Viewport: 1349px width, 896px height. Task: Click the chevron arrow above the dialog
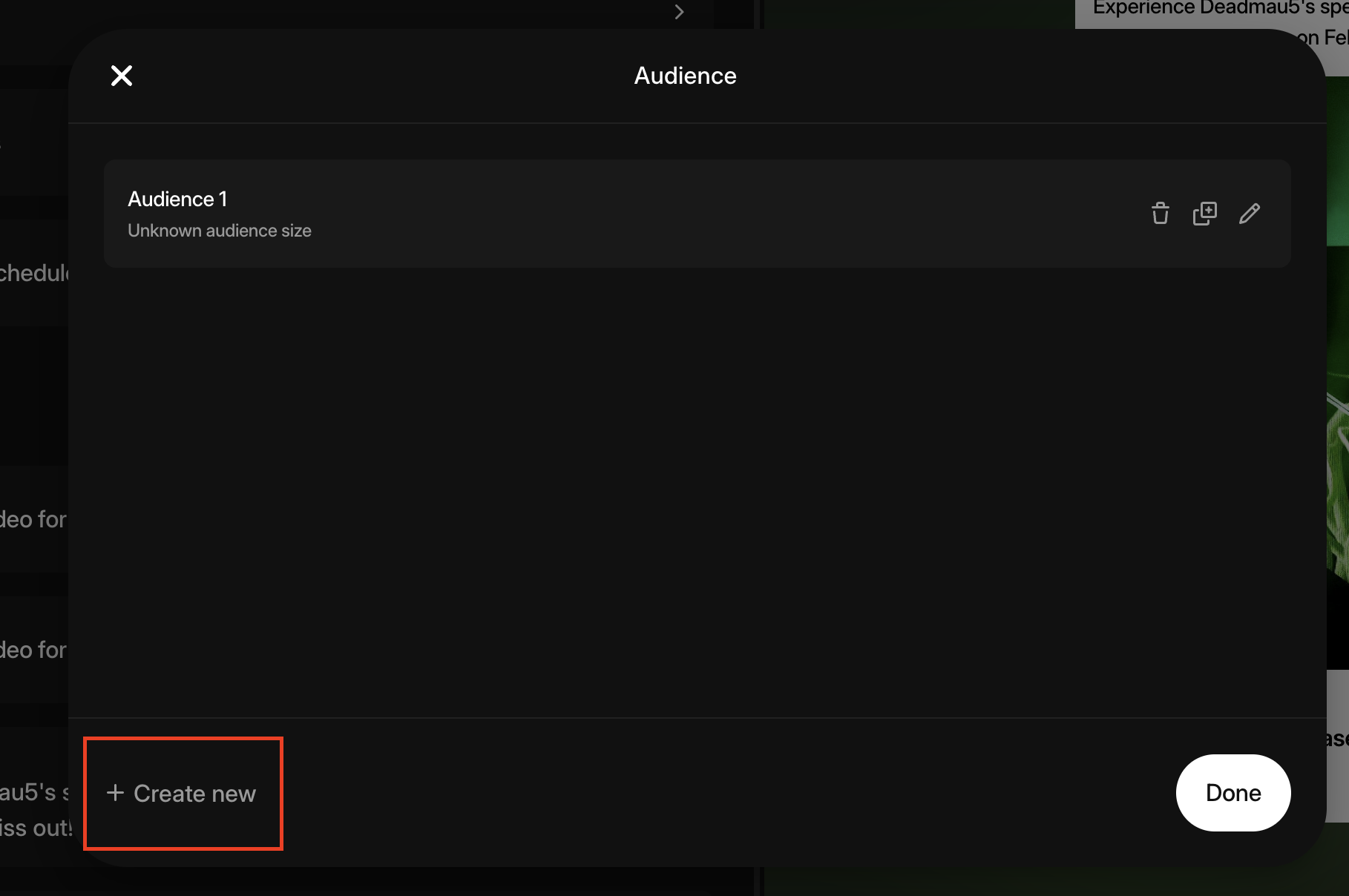click(679, 12)
